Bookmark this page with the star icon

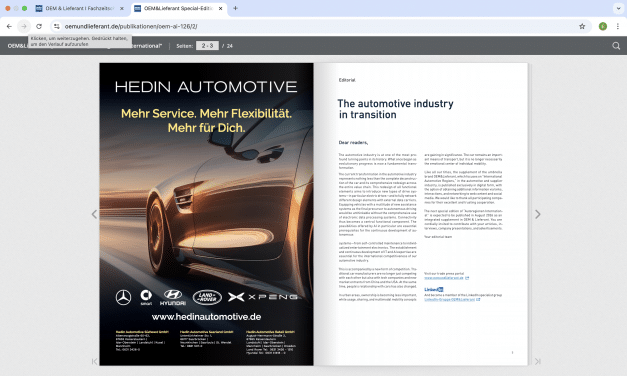pyautogui.click(x=582, y=26)
